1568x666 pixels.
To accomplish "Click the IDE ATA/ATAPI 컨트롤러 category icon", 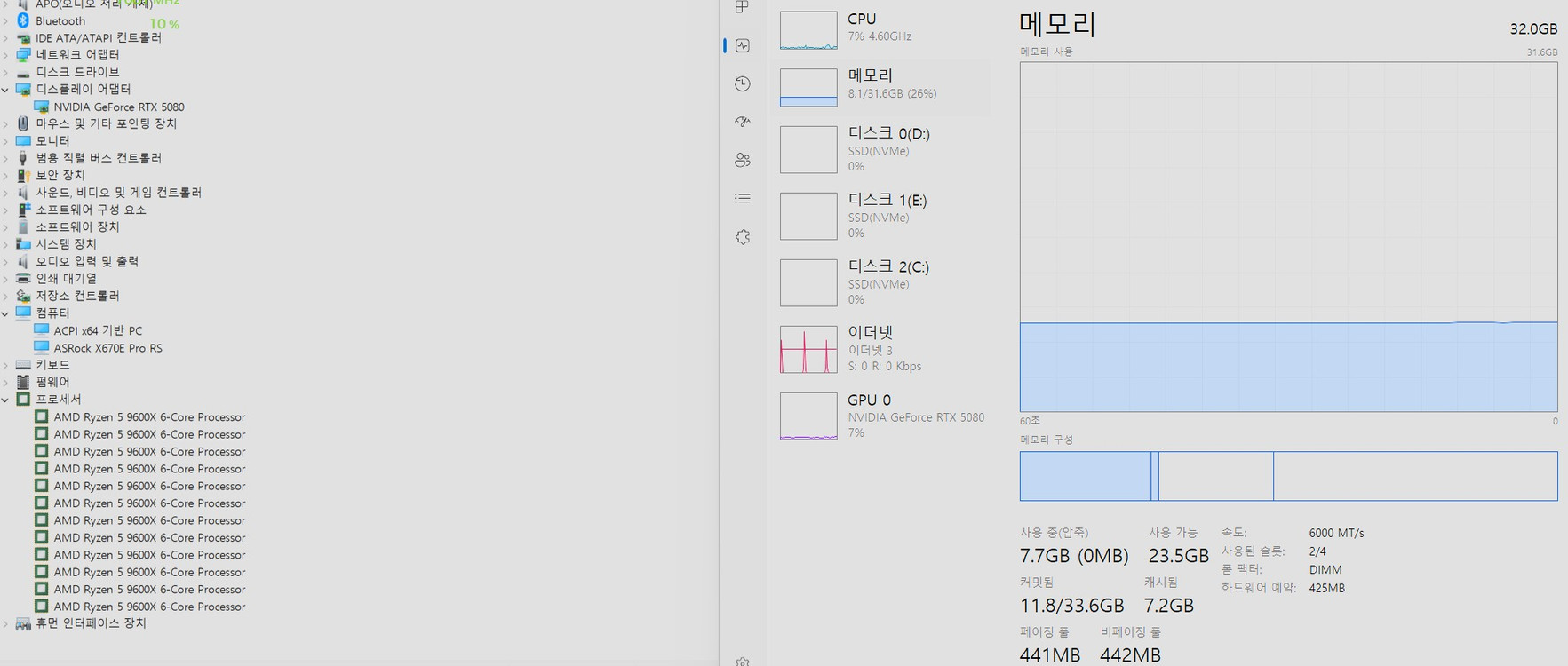I will [23, 38].
